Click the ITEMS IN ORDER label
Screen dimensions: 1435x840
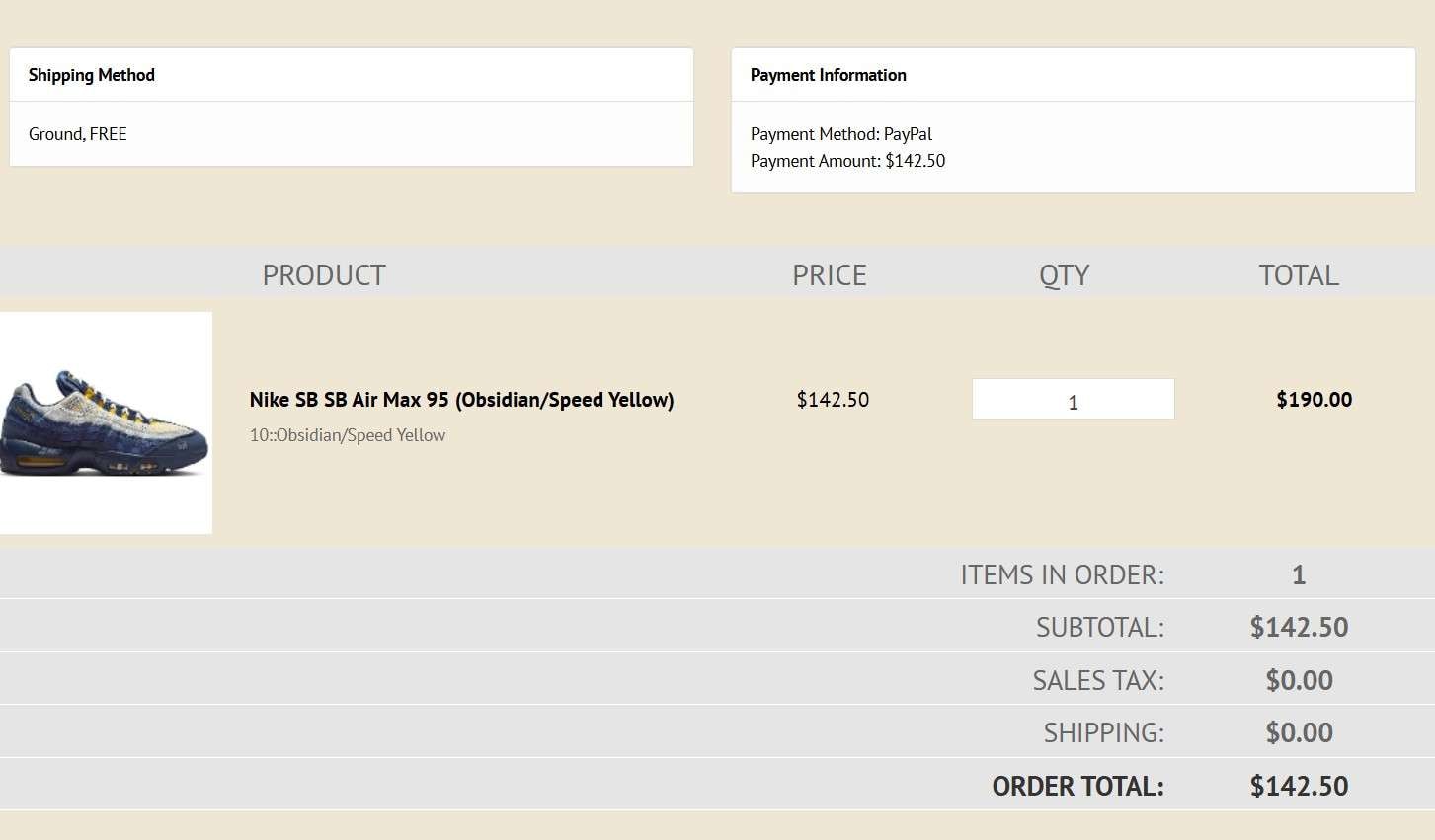pyautogui.click(x=1062, y=574)
